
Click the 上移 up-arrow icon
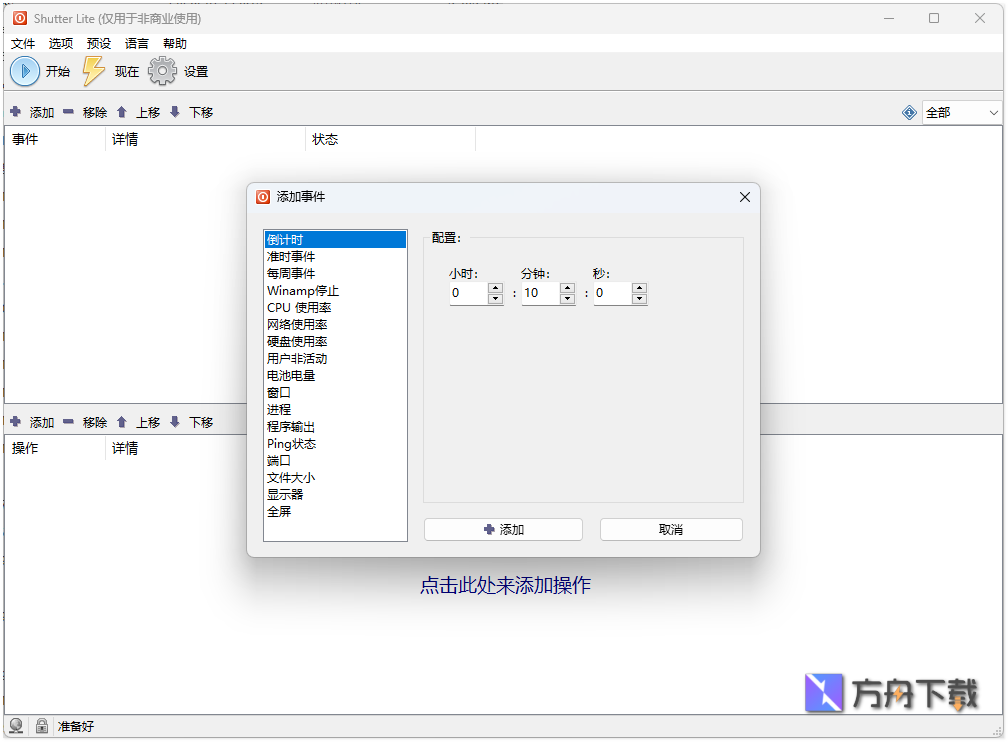[x=122, y=112]
